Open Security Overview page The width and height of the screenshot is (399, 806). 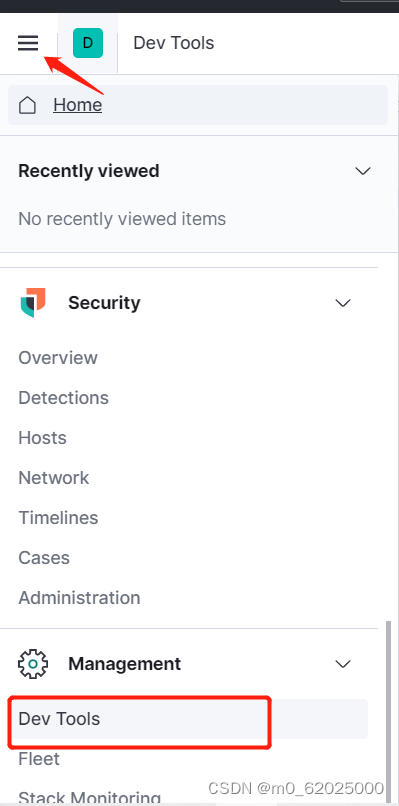58,358
